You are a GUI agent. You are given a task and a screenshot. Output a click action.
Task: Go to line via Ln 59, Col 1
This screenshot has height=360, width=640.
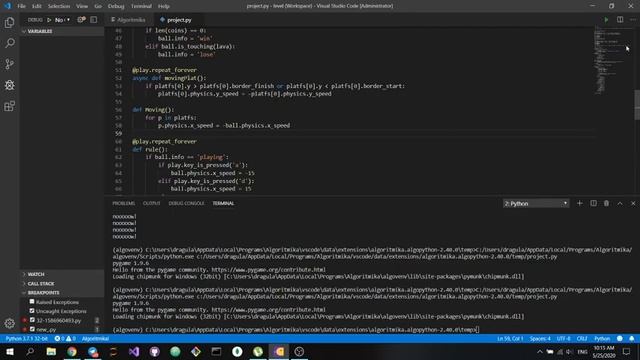pyautogui.click(x=510, y=338)
